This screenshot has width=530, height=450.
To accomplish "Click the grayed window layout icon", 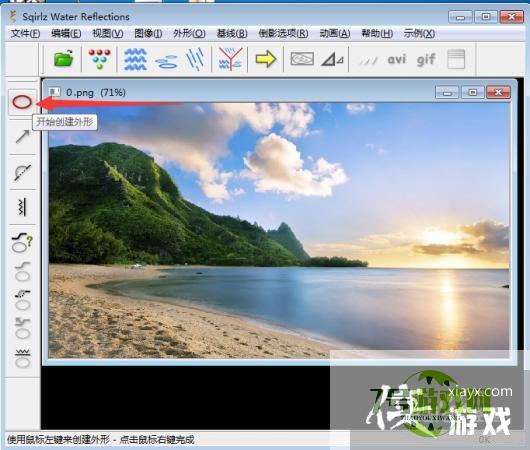I will coord(456,59).
